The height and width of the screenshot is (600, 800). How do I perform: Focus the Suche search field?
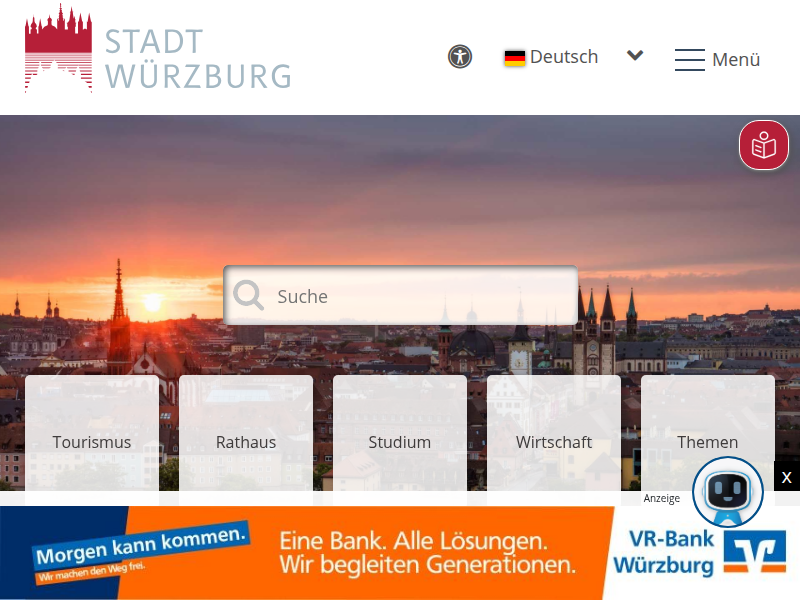coord(401,295)
